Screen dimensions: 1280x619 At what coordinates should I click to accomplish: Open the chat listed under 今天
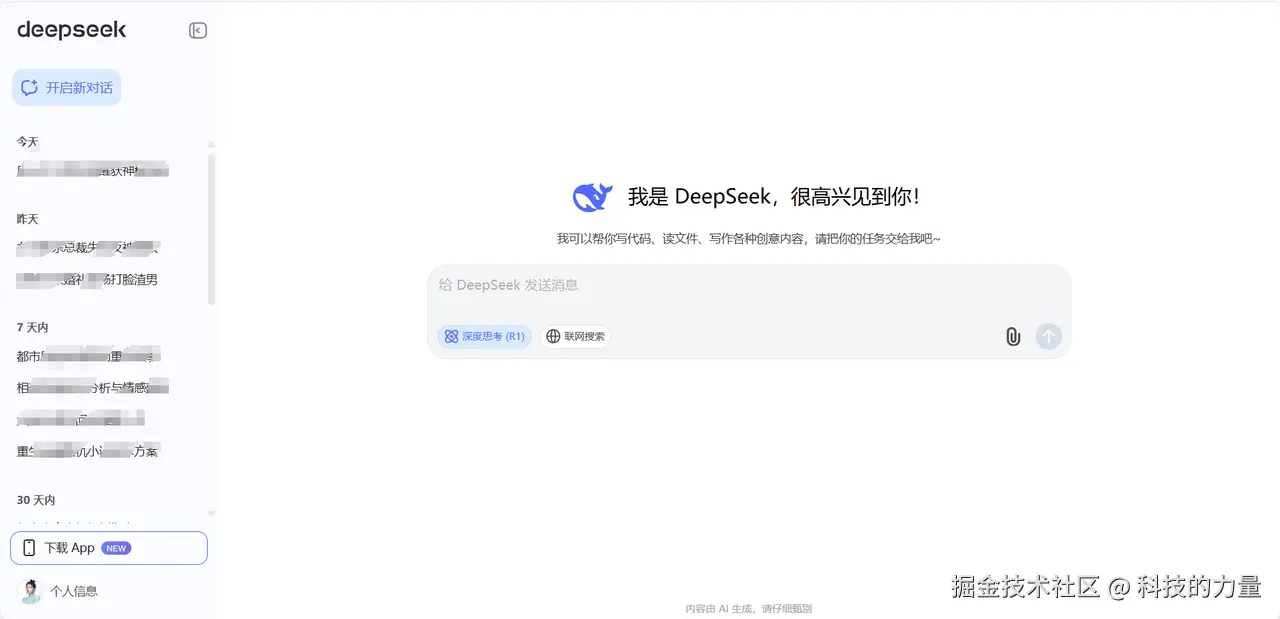point(93,171)
